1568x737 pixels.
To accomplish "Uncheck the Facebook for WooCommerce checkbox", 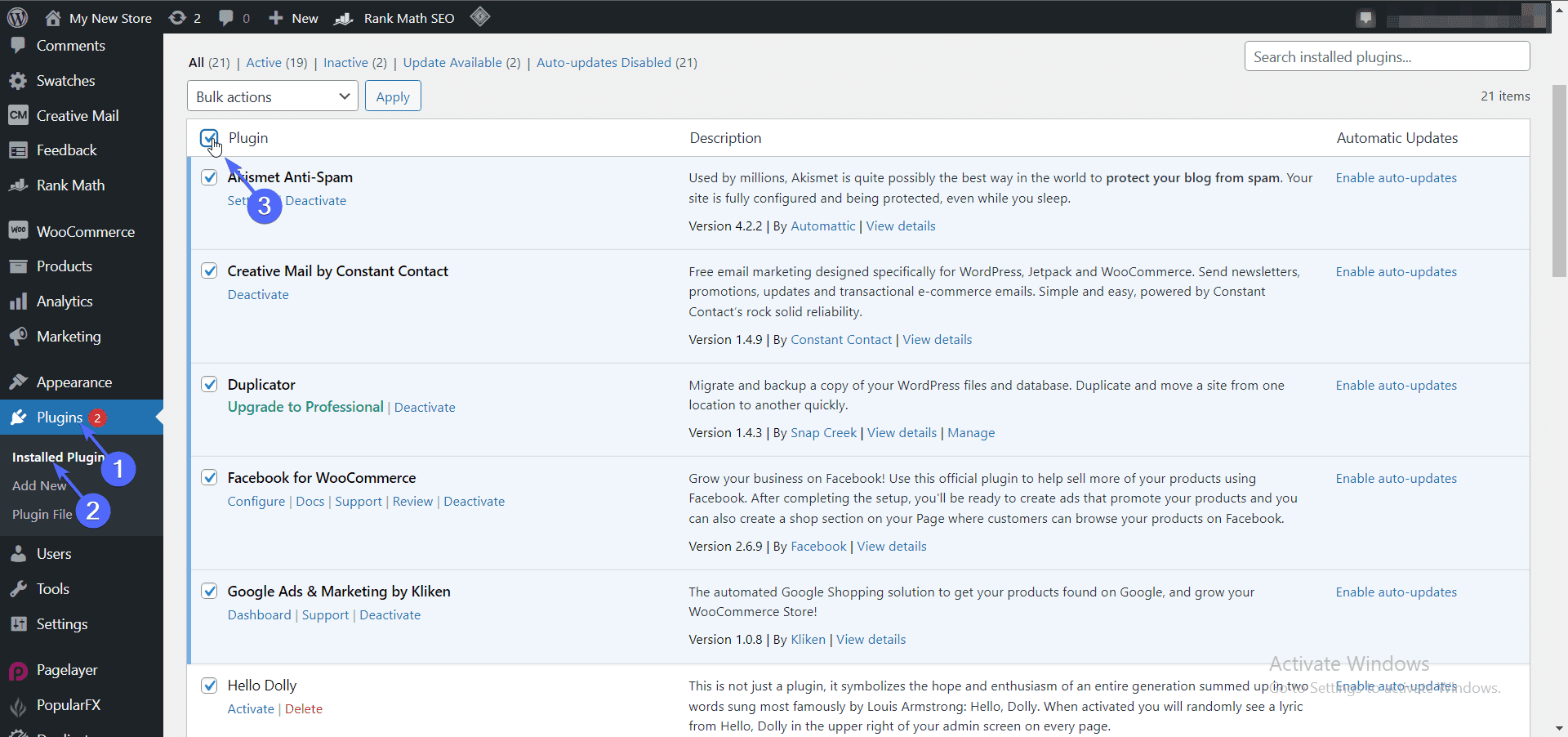I will click(209, 477).
